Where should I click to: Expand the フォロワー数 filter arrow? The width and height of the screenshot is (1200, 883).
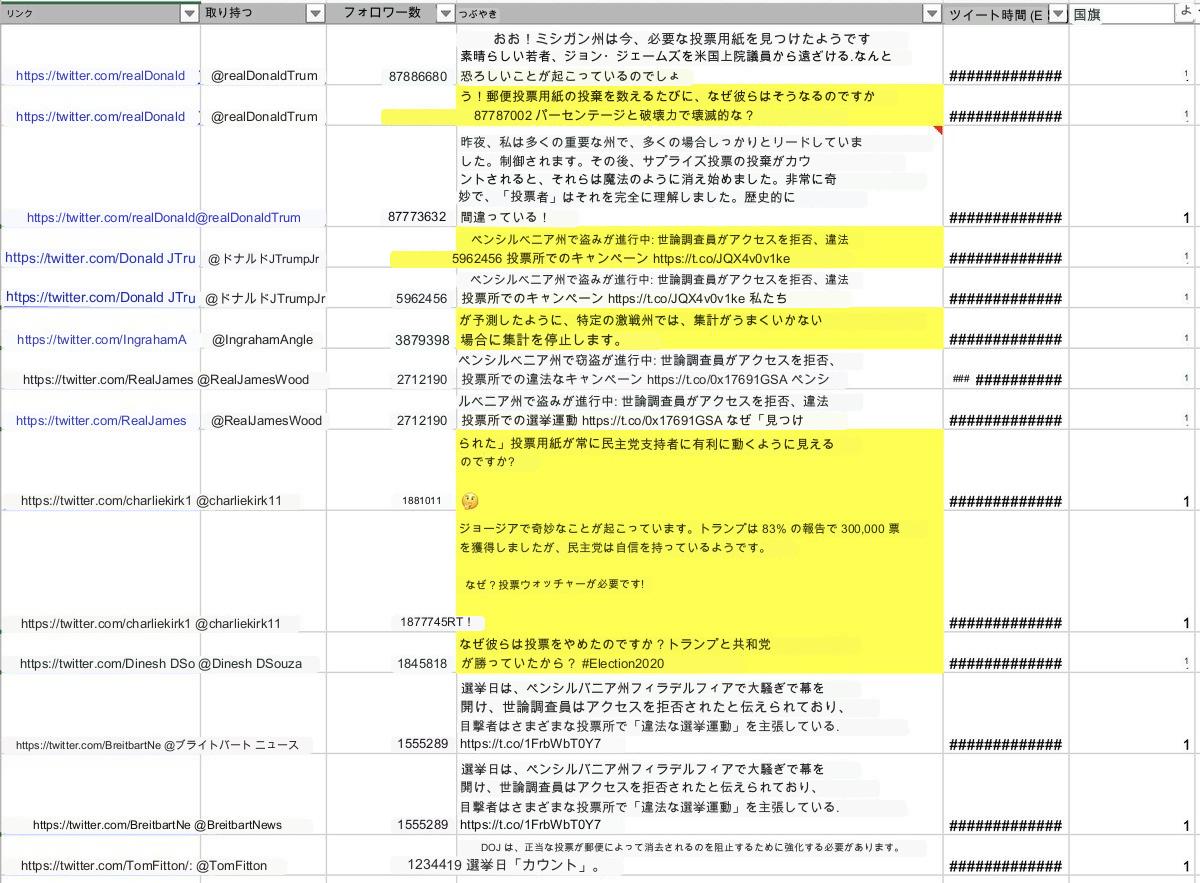446,13
